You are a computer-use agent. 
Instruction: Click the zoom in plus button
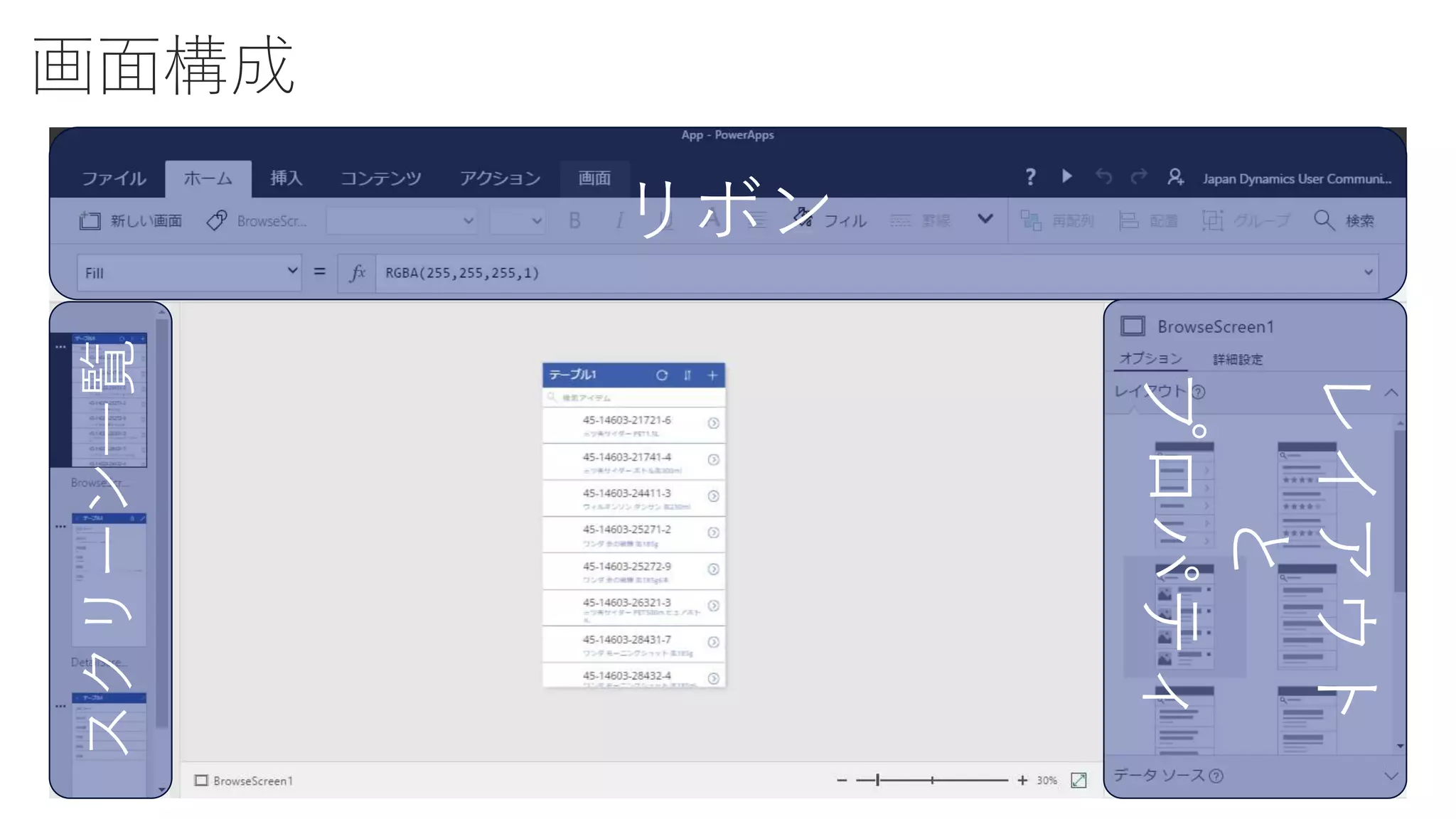(1022, 780)
